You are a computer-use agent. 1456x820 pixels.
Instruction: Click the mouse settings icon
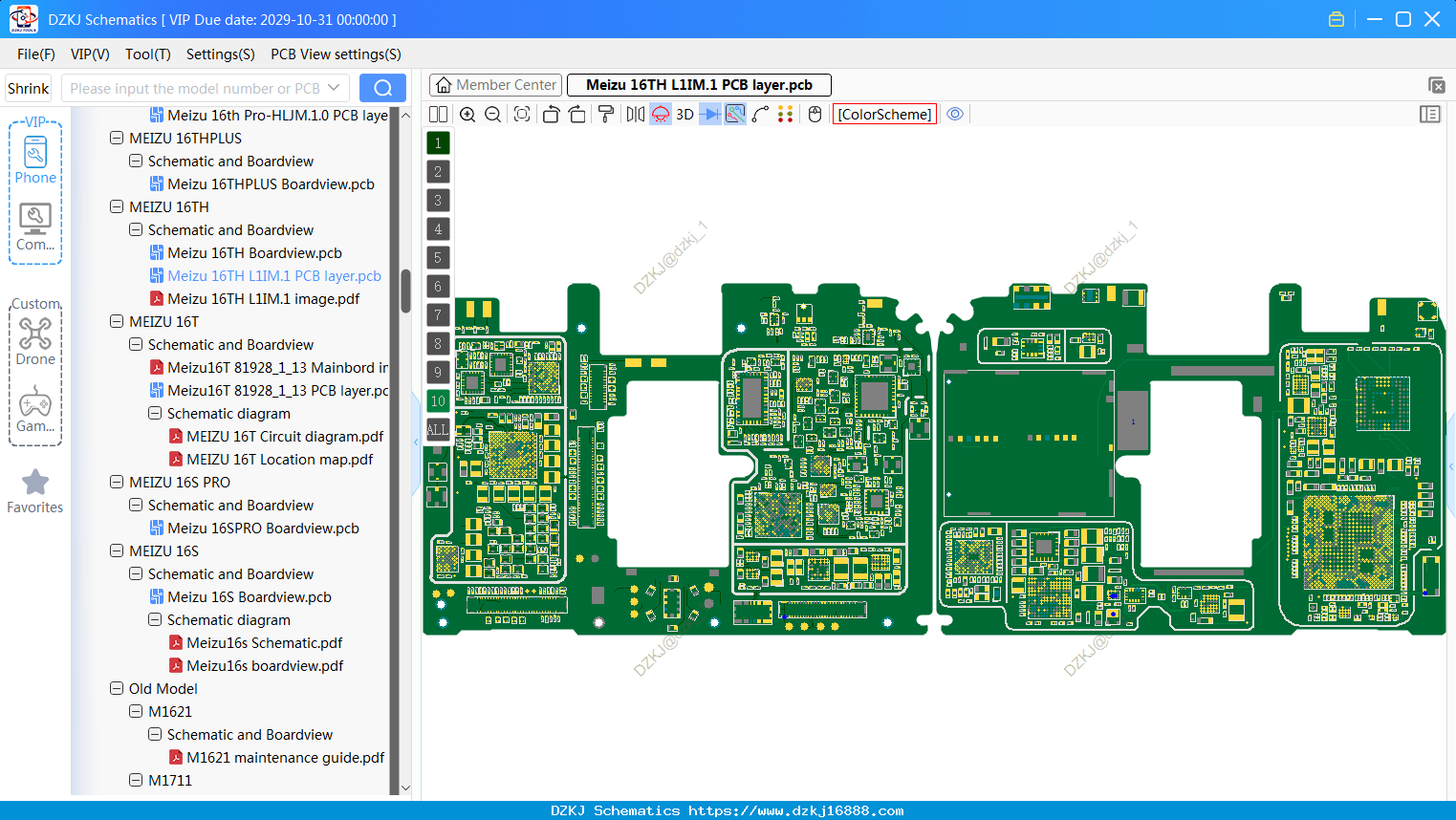point(815,115)
